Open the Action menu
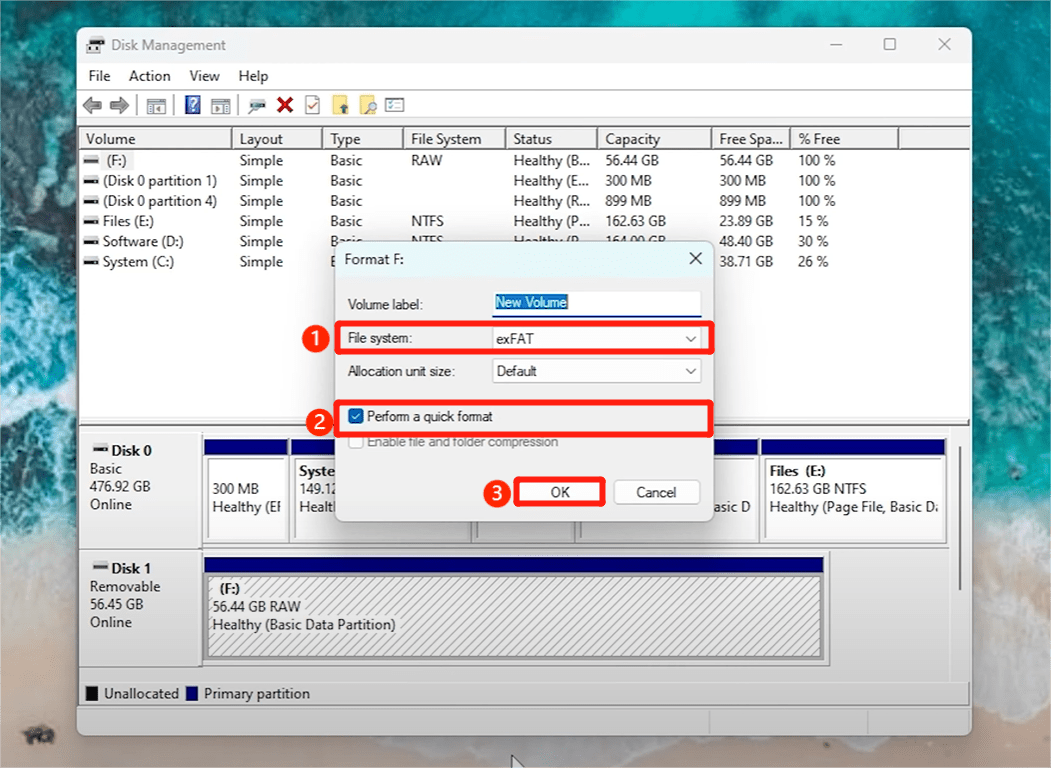The width and height of the screenshot is (1051, 768). point(149,76)
